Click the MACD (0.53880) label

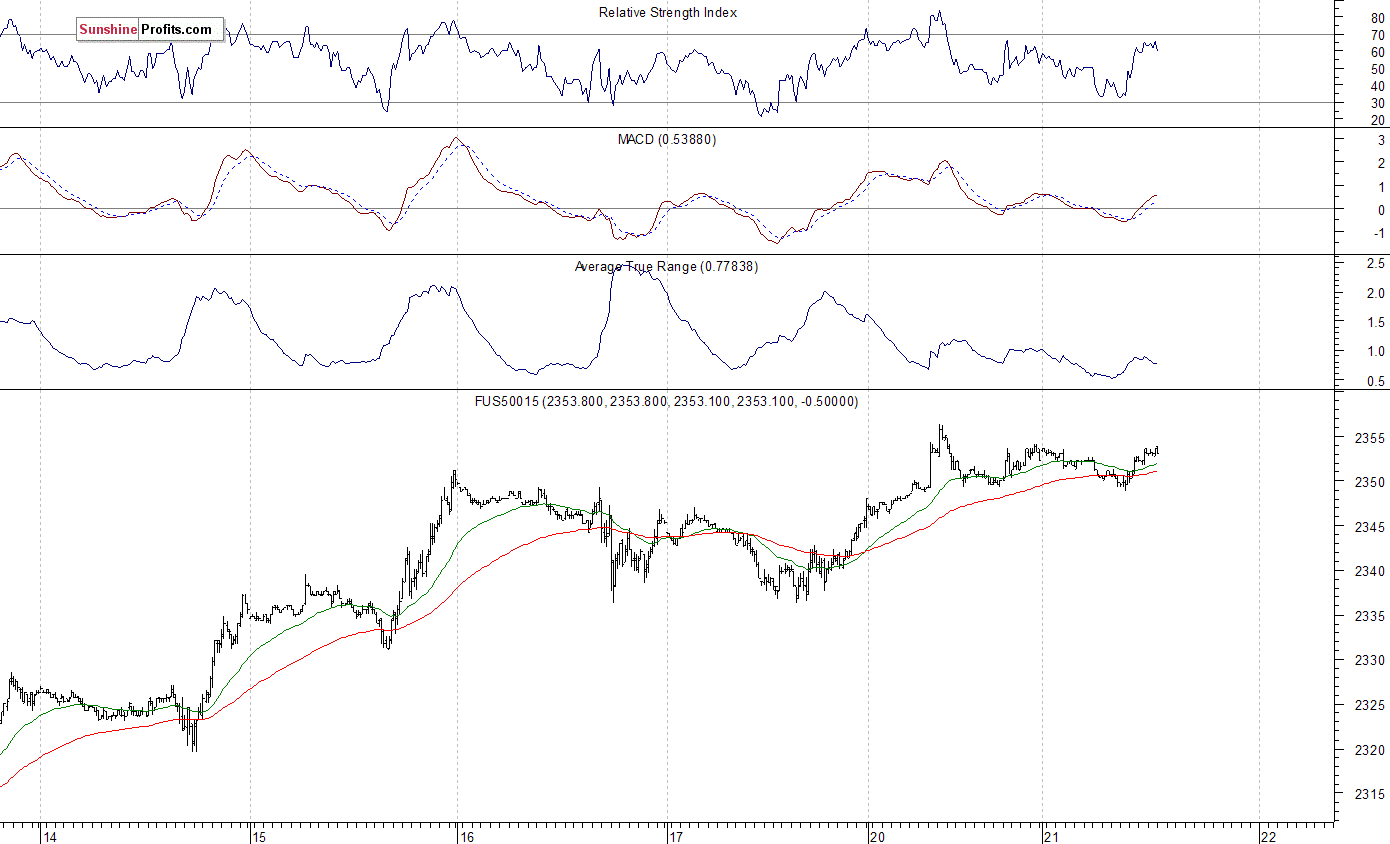(x=667, y=139)
